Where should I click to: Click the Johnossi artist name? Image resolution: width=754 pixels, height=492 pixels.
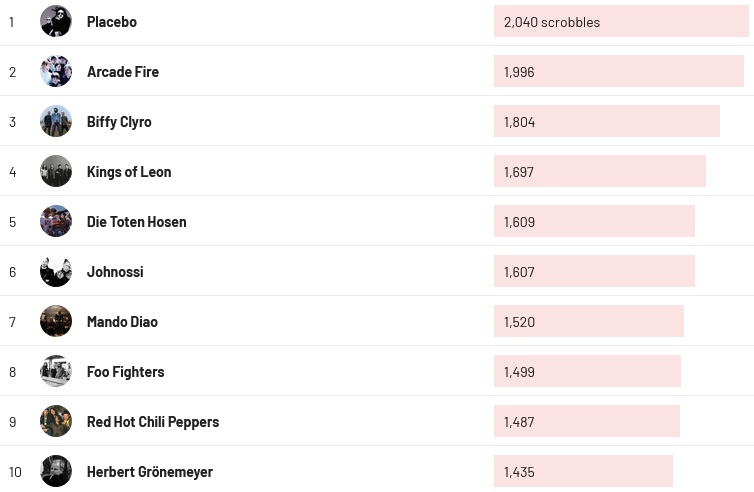[x=115, y=272]
